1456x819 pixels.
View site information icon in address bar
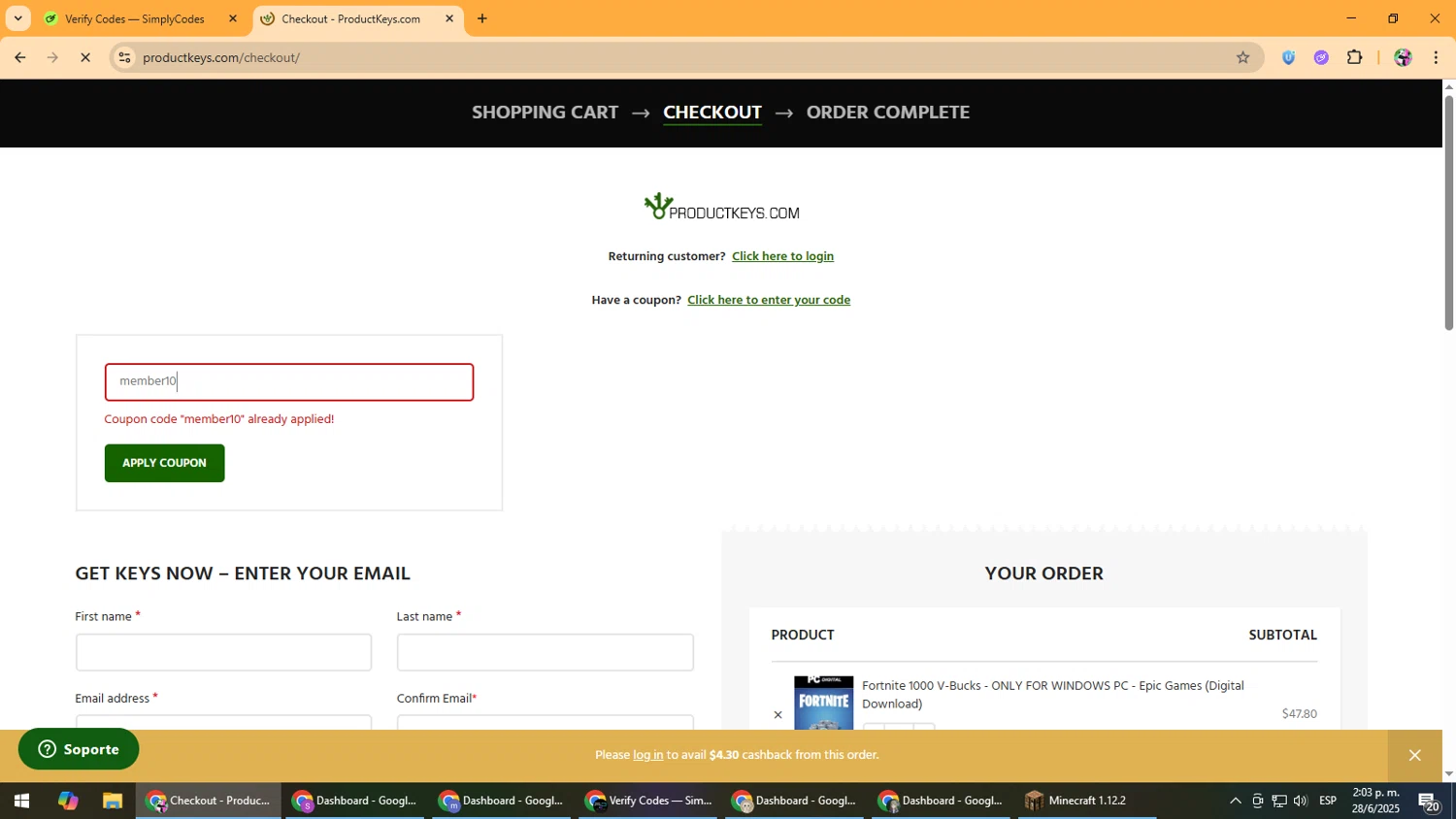pyautogui.click(x=124, y=57)
